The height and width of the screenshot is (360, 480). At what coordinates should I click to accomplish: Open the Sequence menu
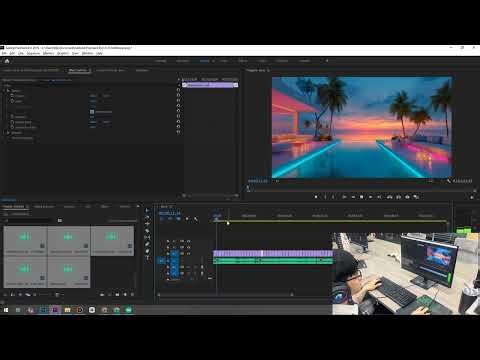click(x=33, y=53)
